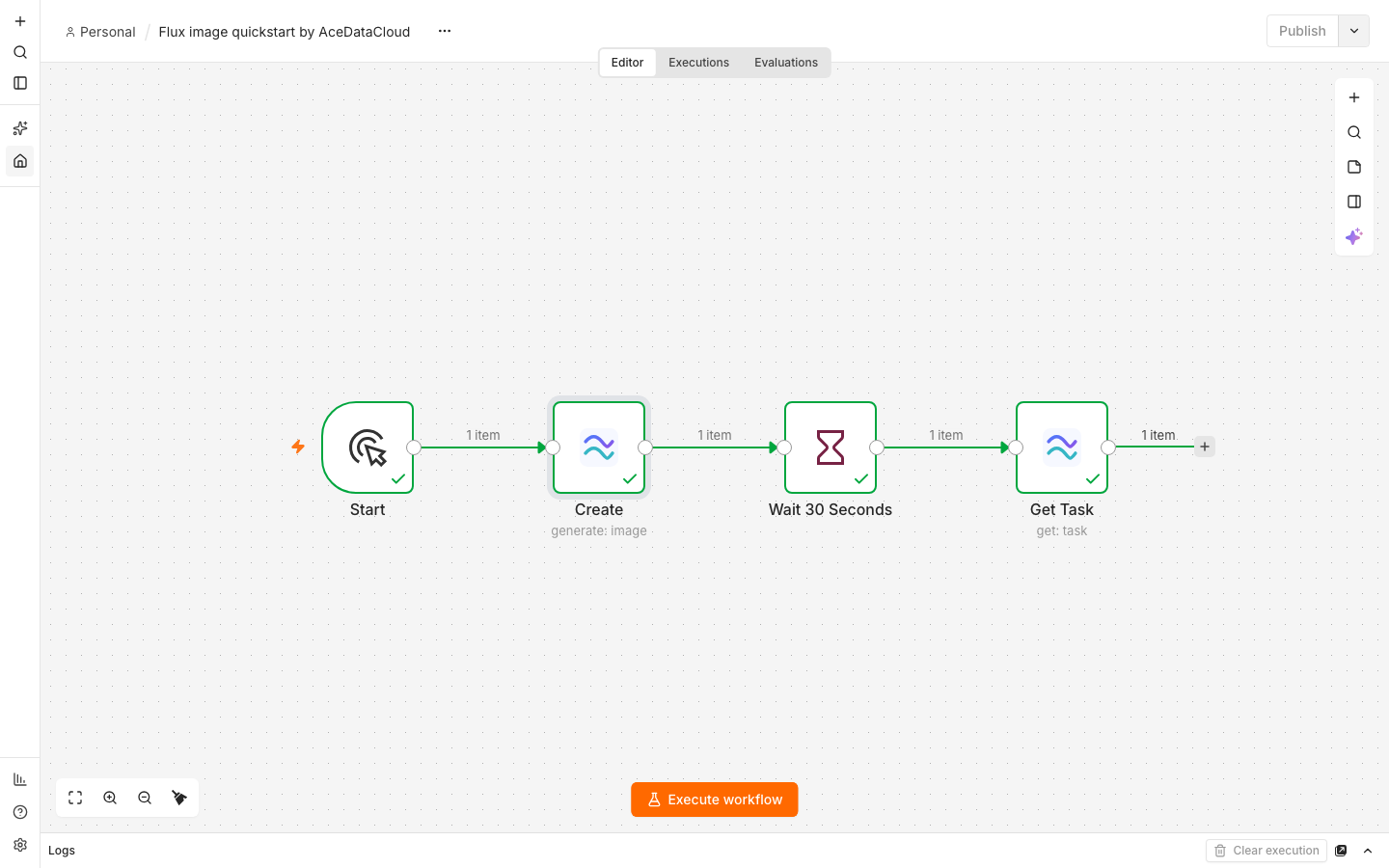Image resolution: width=1389 pixels, height=868 pixels.
Task: Switch to the Executions tab
Action: click(x=698, y=63)
